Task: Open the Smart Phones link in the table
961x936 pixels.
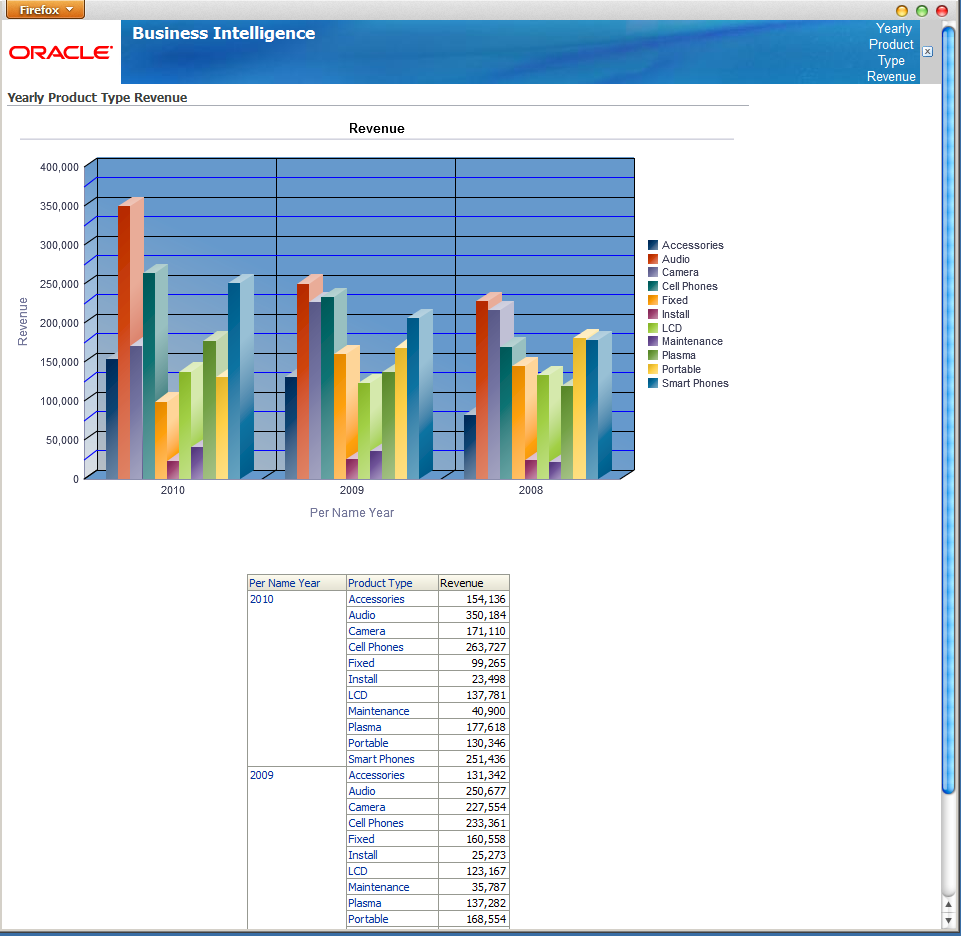Action: (381, 759)
